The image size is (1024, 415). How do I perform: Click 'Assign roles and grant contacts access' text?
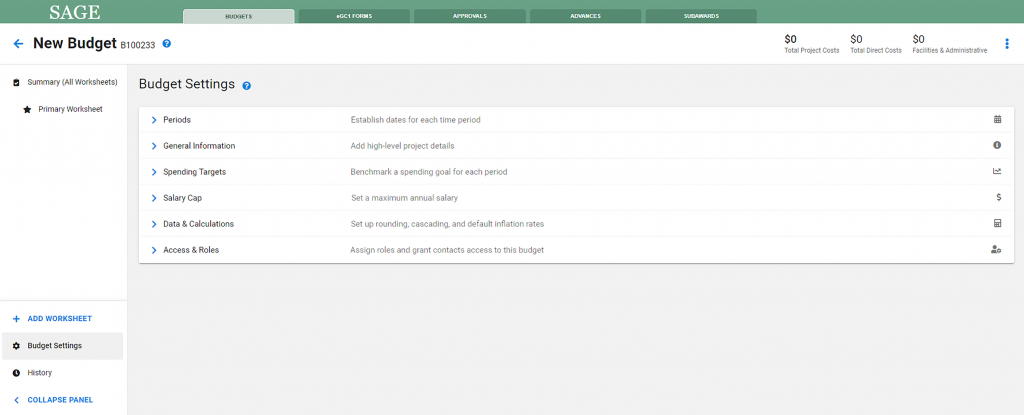[447, 250]
